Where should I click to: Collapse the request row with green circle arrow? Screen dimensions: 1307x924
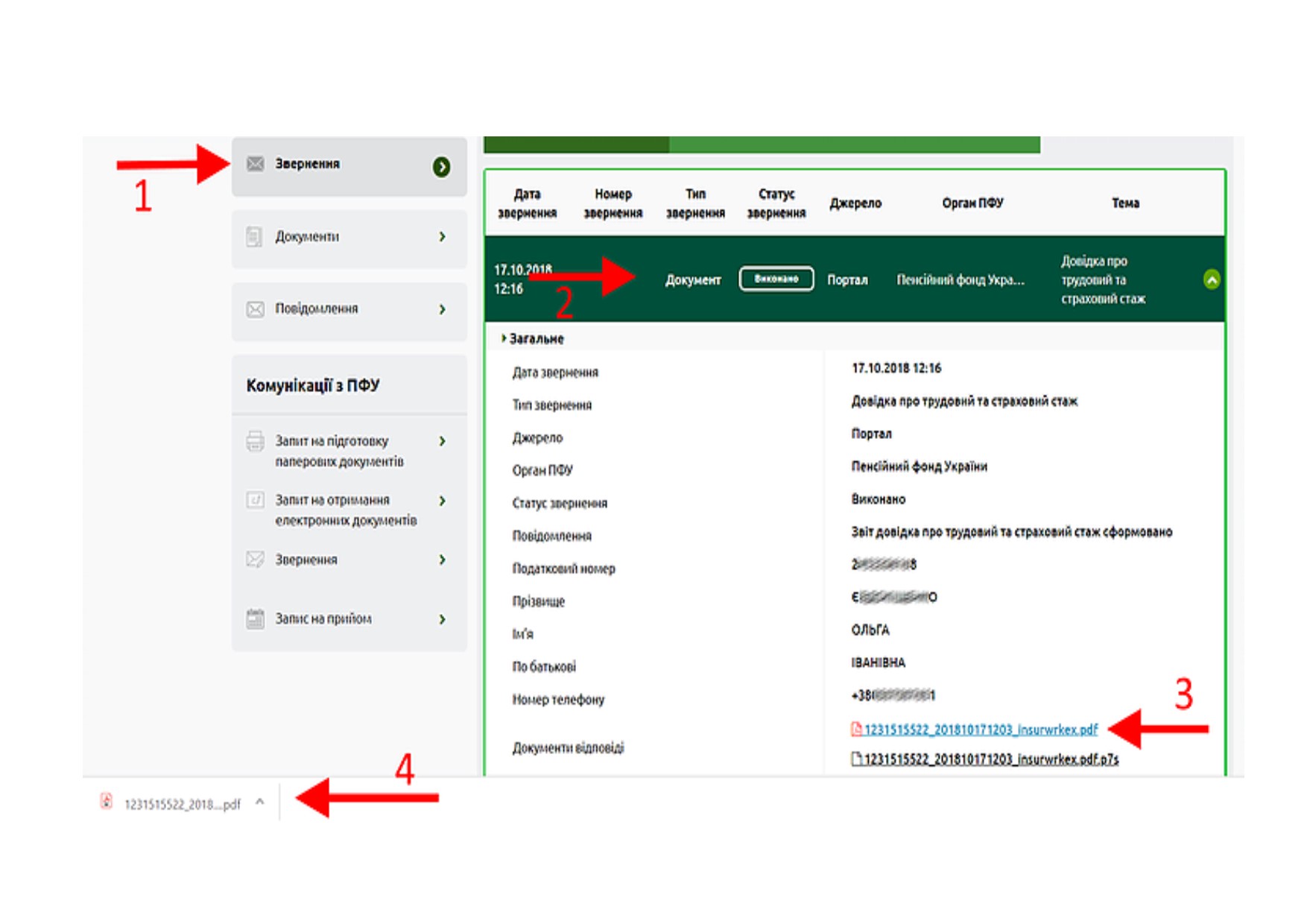[1211, 280]
